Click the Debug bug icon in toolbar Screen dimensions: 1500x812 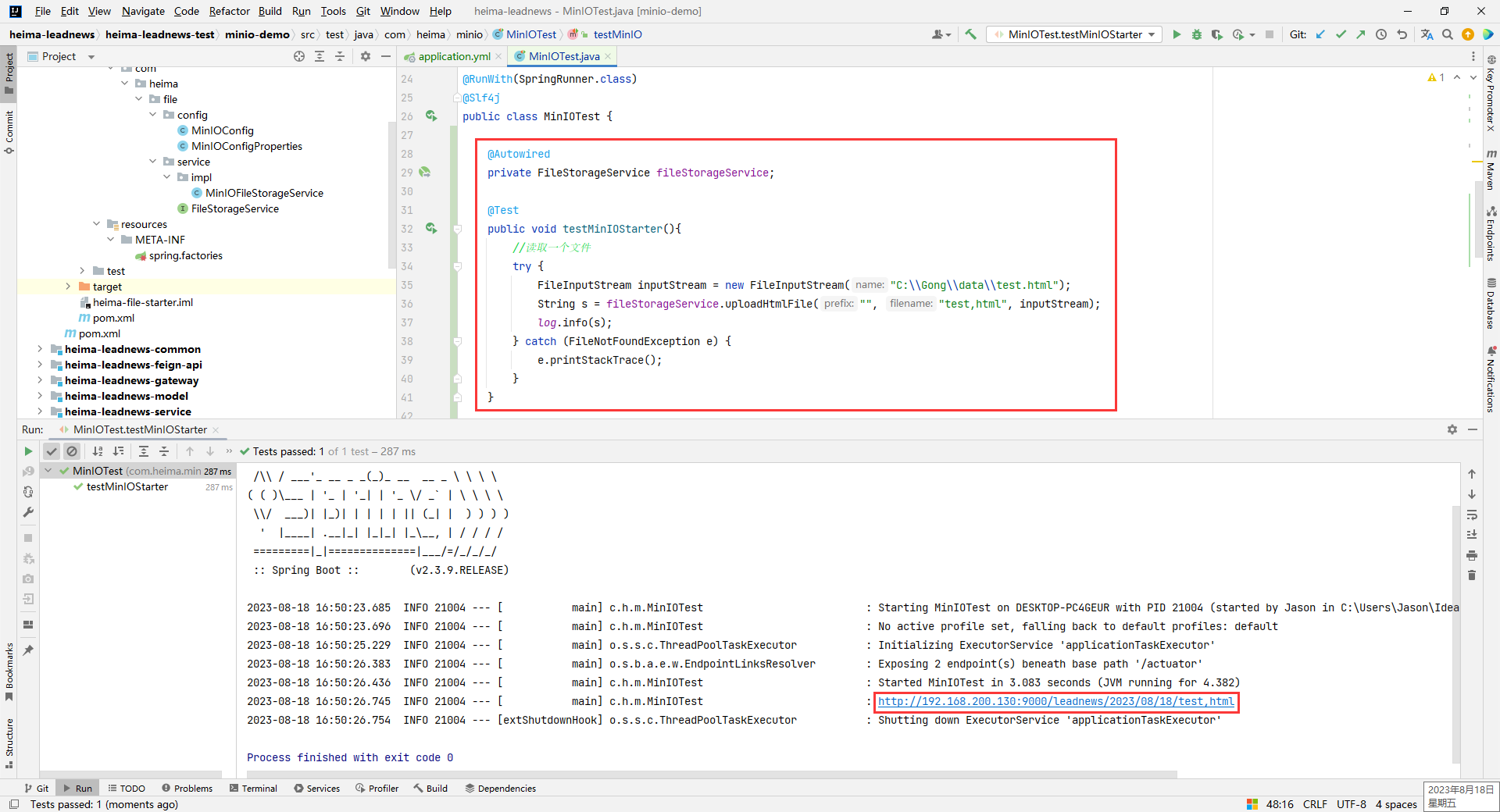pyautogui.click(x=1196, y=34)
